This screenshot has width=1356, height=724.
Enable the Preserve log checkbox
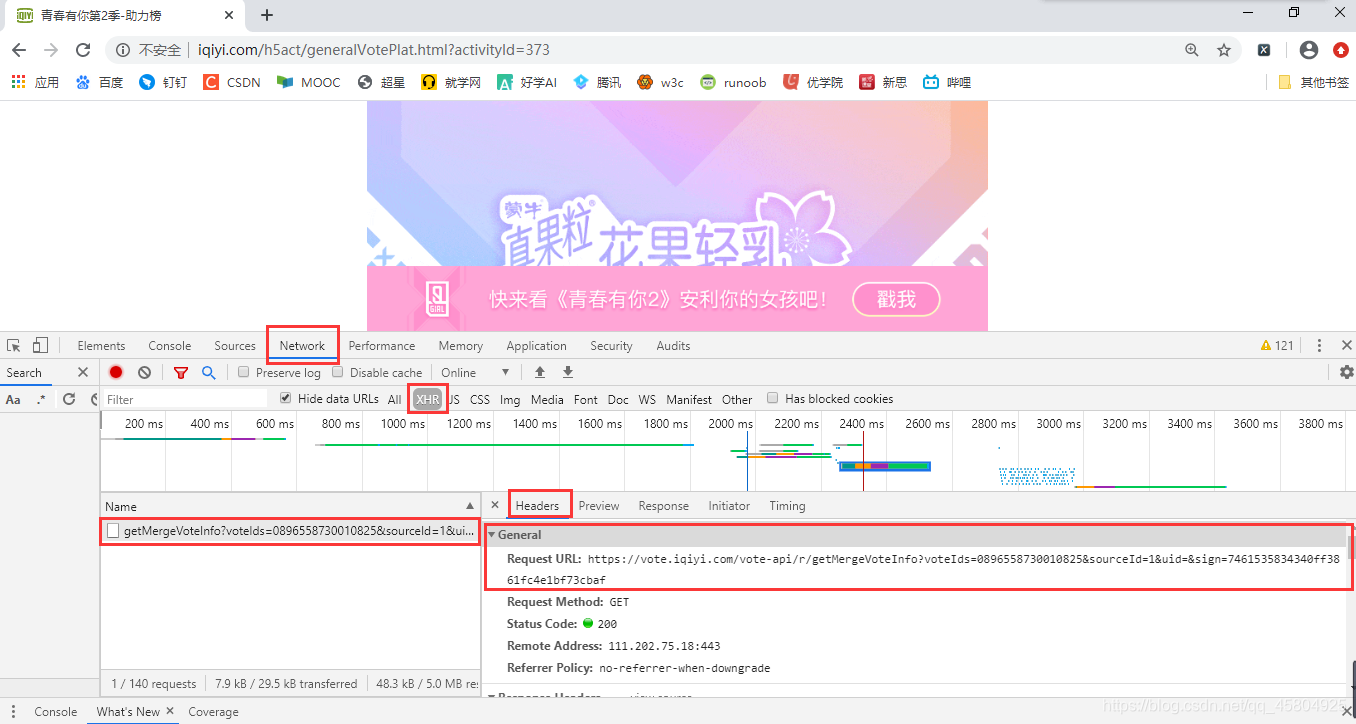(x=243, y=372)
